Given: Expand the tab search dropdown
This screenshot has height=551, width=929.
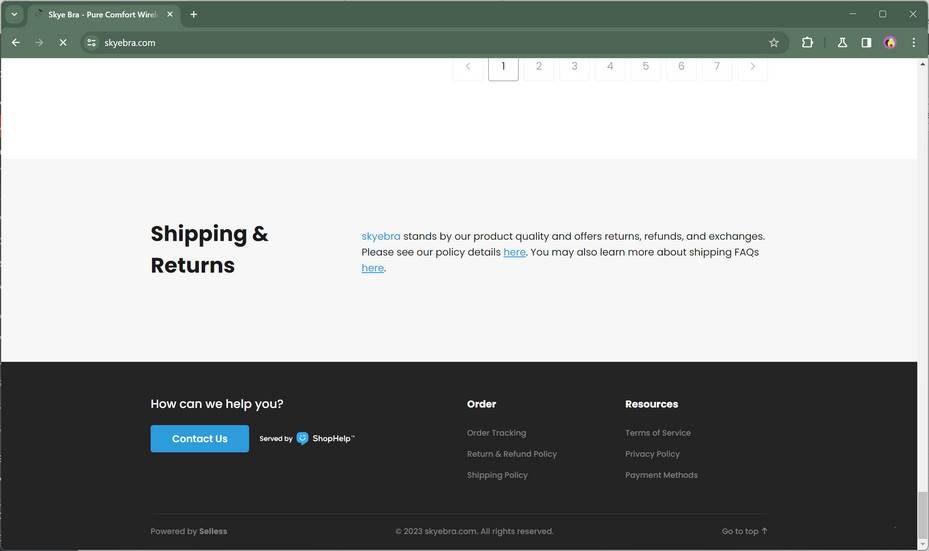Looking at the screenshot, I should point(14,14).
